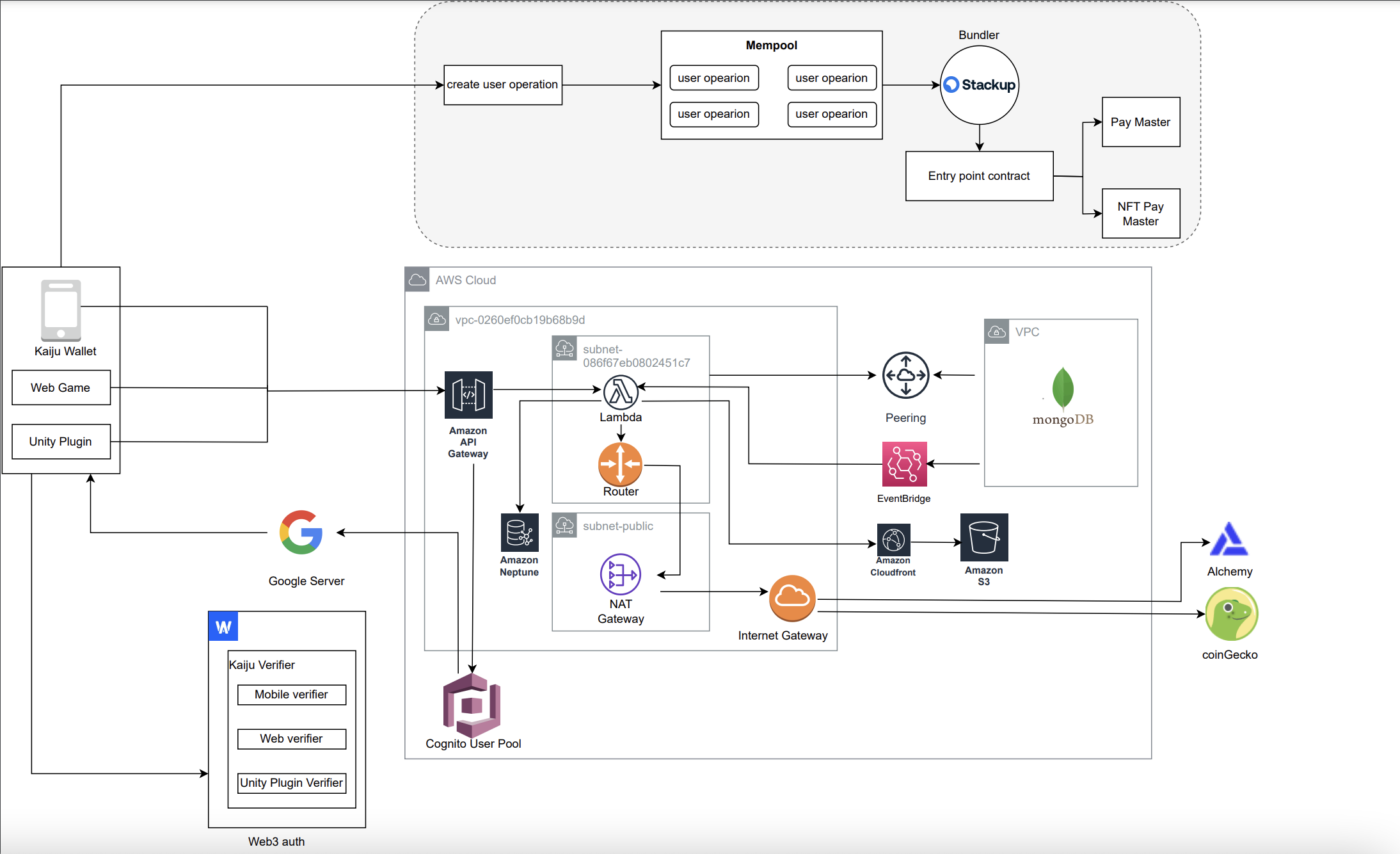Screen dimensions: 1400x854
Task: Select the Internet Gateway cloud icon
Action: 792,598
